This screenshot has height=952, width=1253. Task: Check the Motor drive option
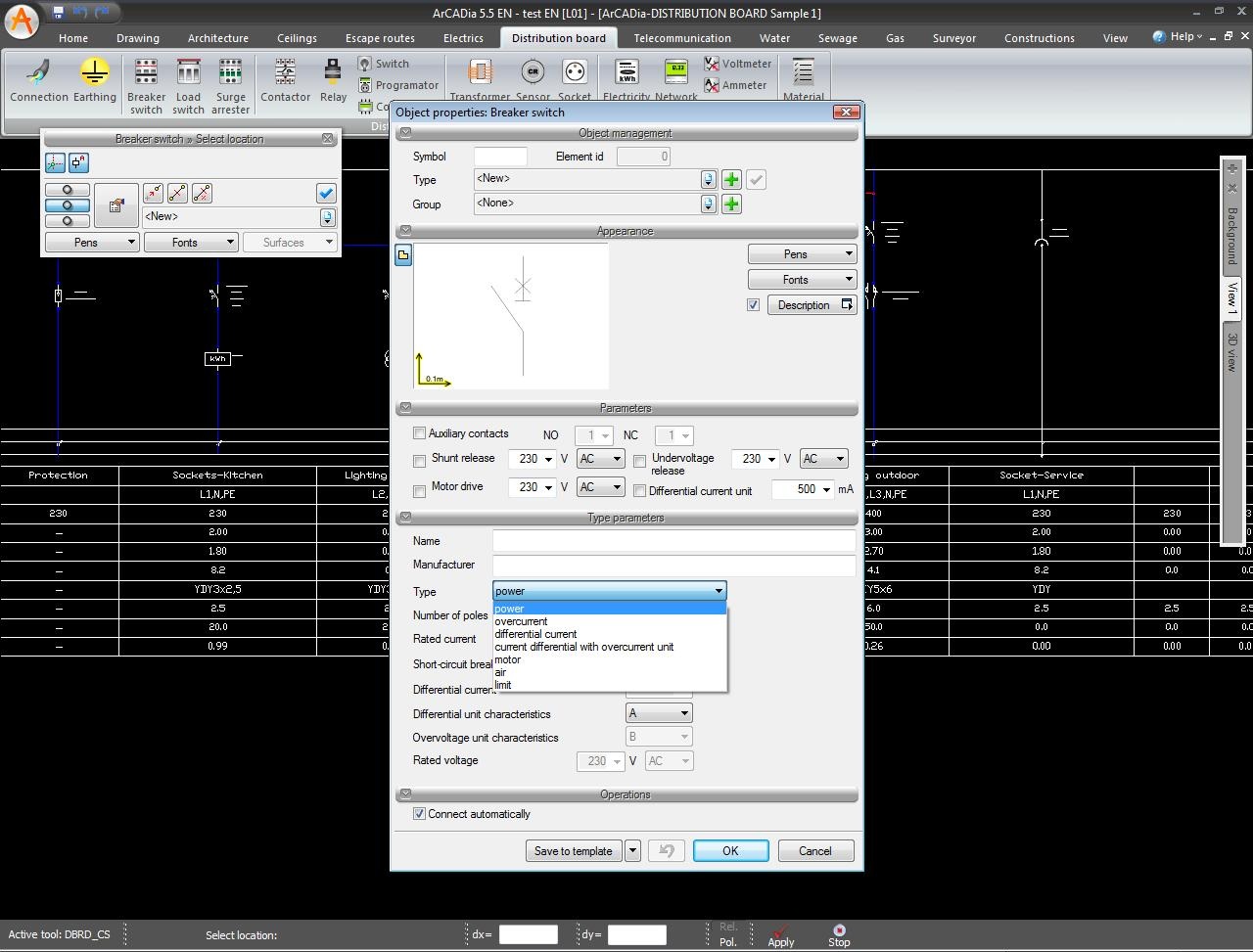[x=420, y=491]
